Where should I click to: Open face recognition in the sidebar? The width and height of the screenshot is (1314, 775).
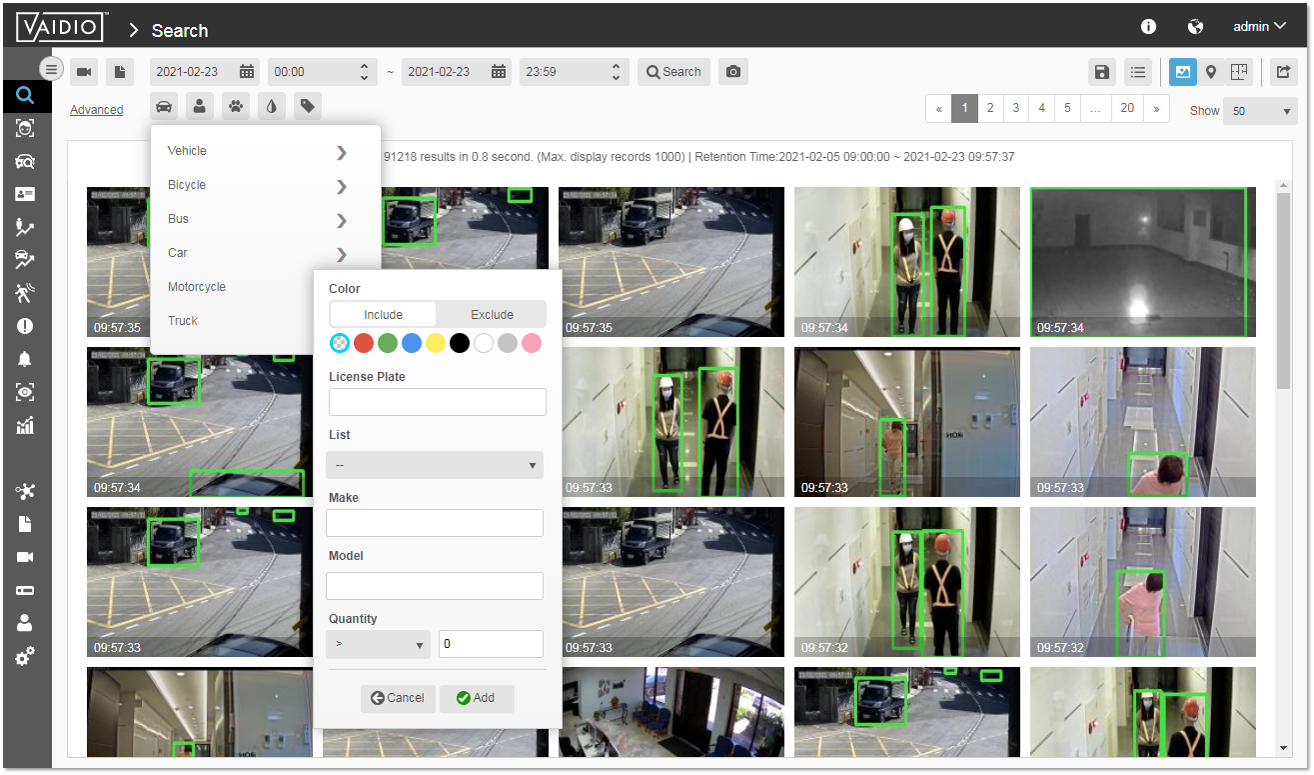(x=25, y=128)
